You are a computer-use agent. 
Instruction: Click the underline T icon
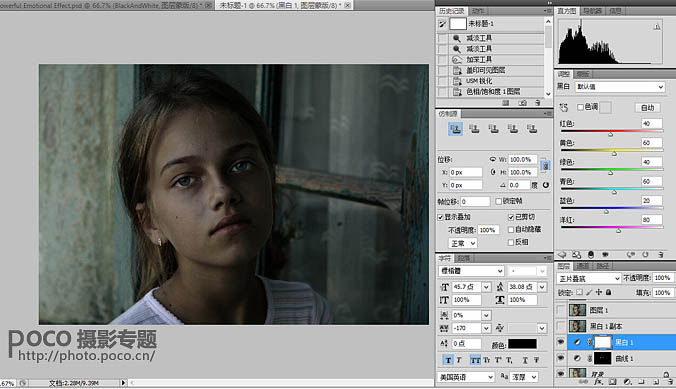click(x=525, y=360)
